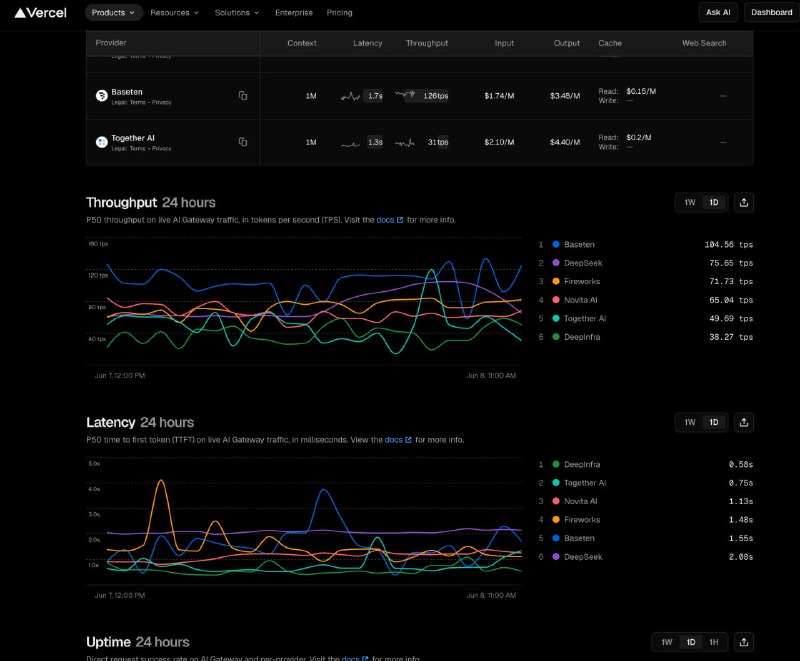
Task: Copy the Baseten provider ID
Action: coord(243,95)
